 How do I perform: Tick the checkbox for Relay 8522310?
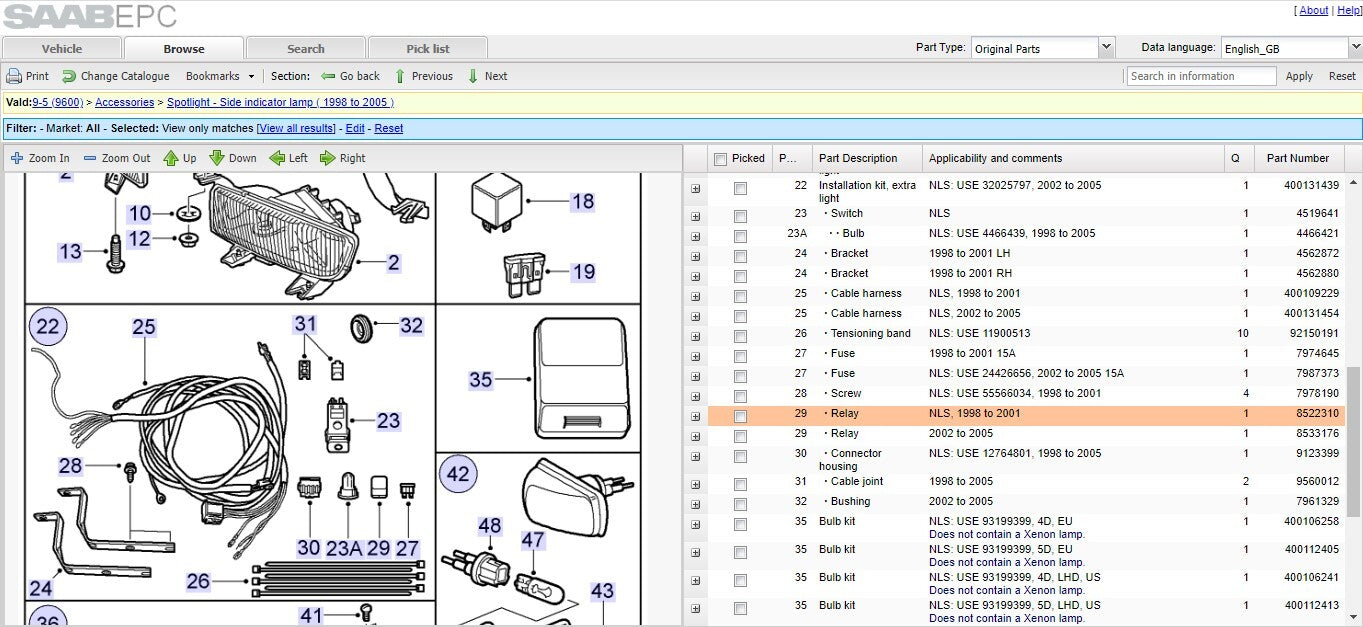740,416
